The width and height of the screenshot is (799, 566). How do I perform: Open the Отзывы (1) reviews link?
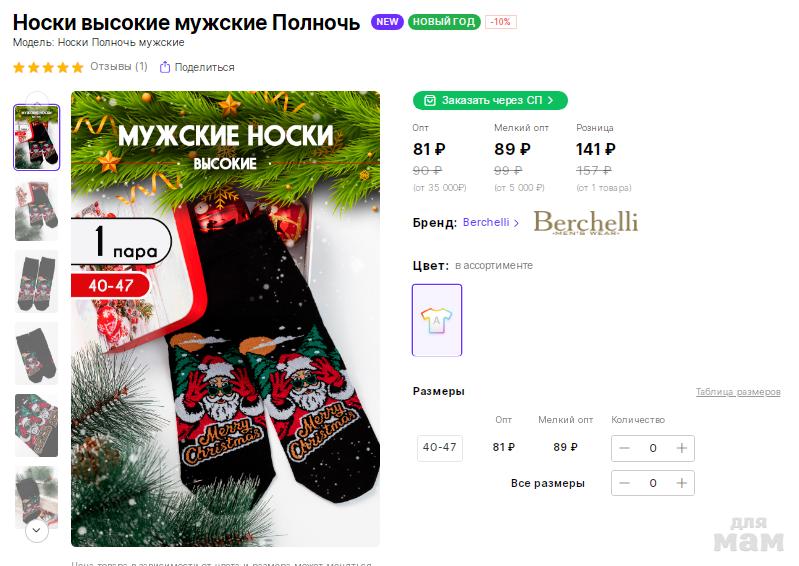(x=118, y=67)
